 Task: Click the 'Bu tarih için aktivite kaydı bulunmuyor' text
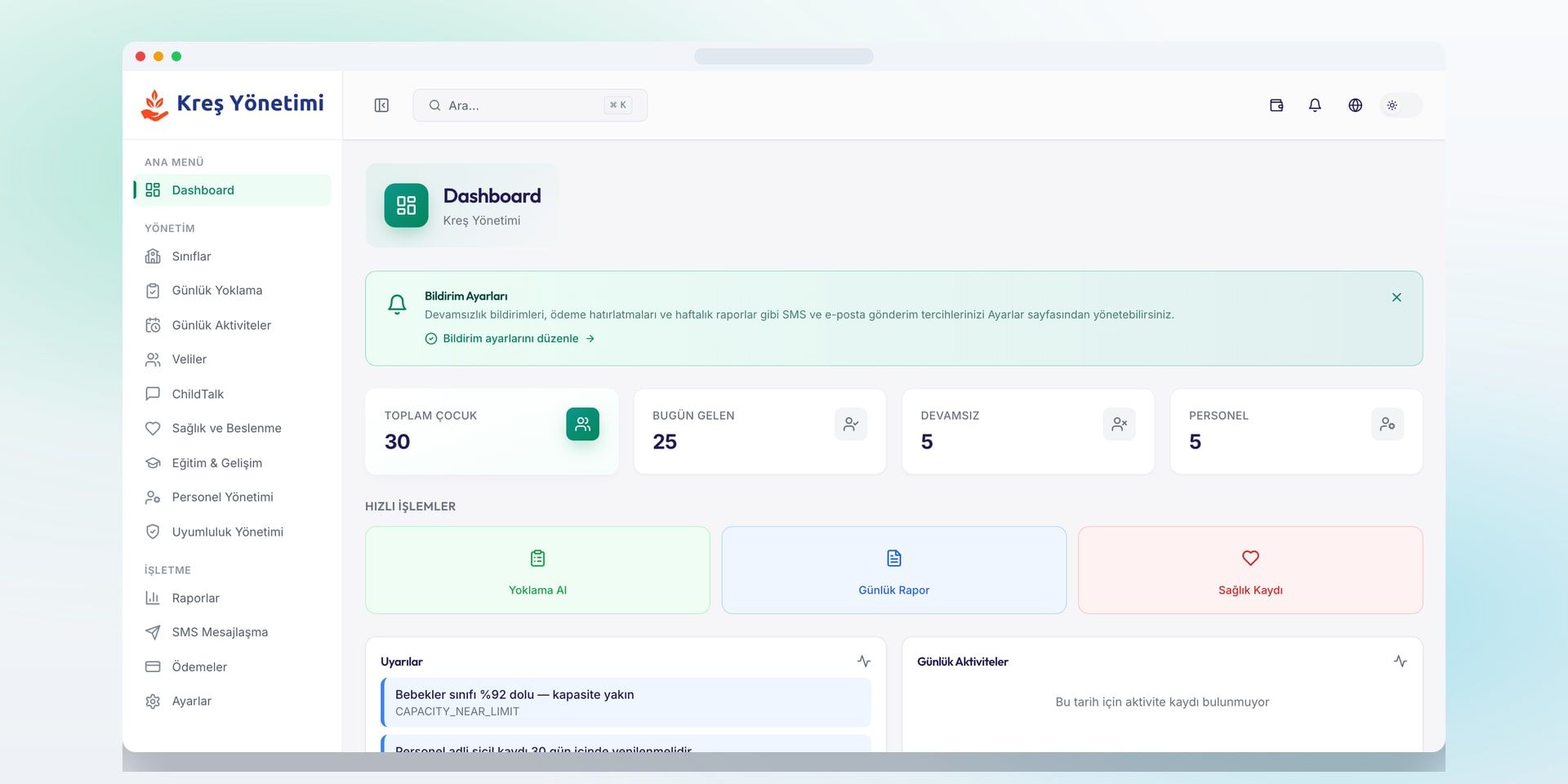point(1162,702)
